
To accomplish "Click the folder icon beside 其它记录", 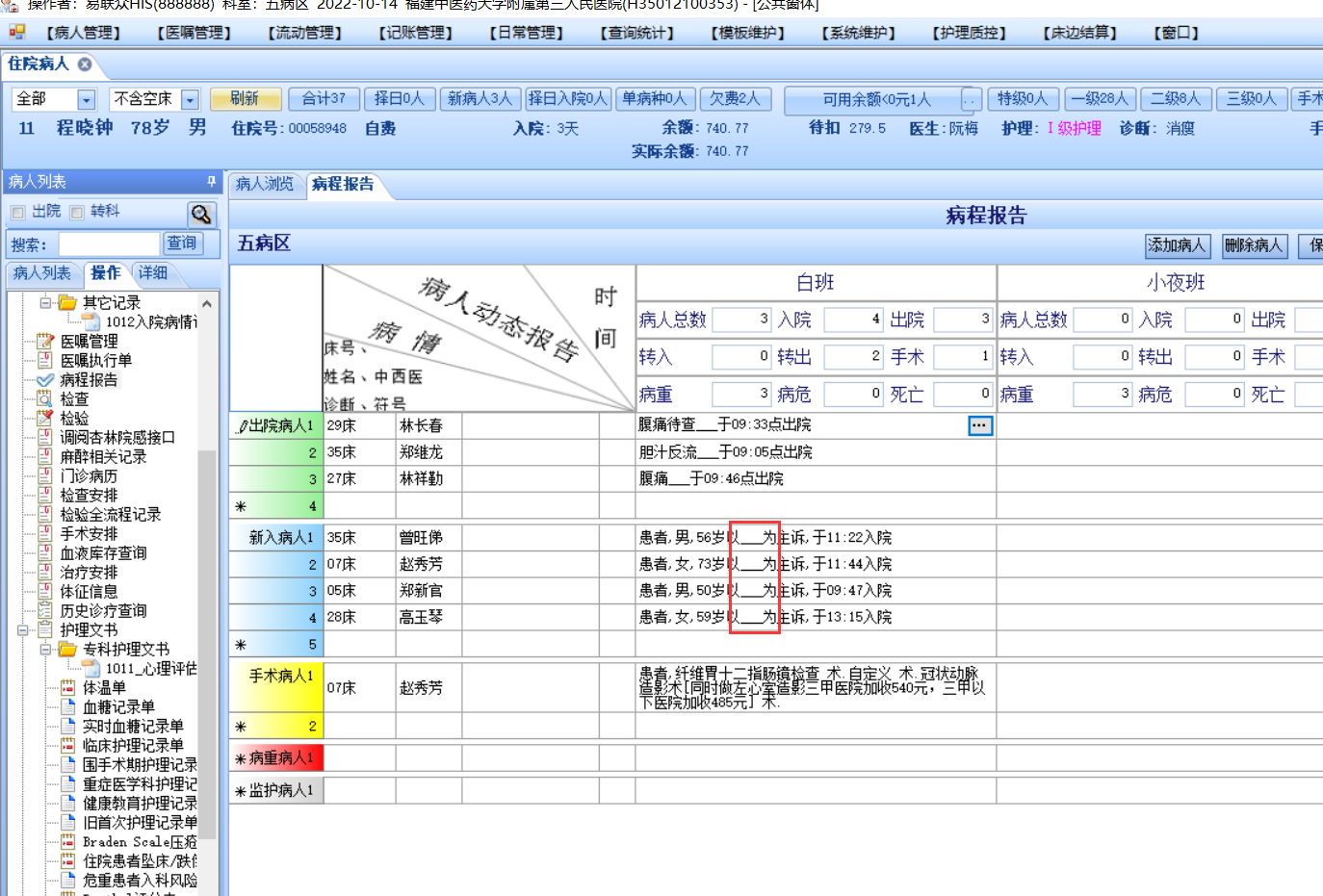I will click(68, 302).
